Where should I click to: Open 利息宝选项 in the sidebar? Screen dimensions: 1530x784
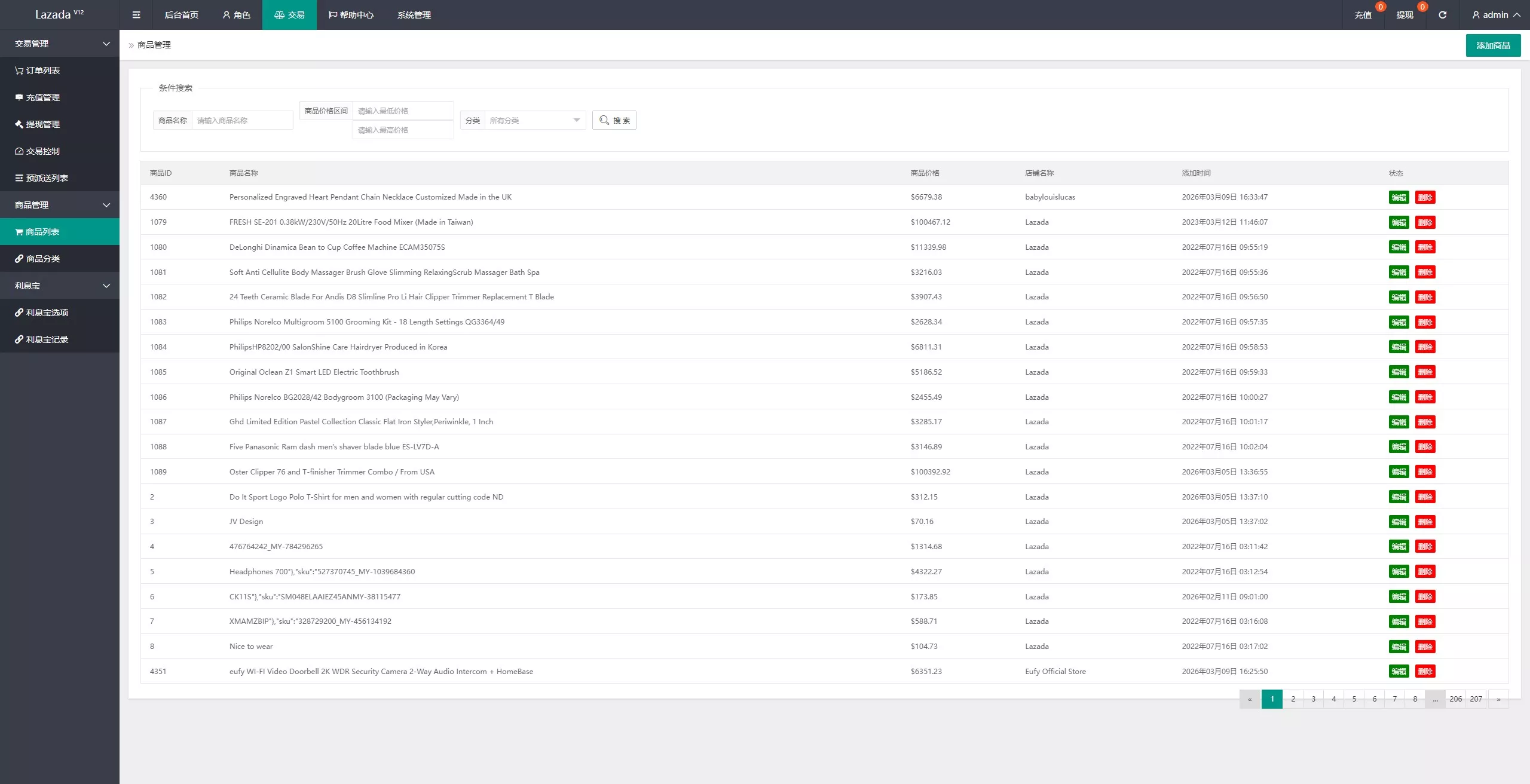click(60, 313)
